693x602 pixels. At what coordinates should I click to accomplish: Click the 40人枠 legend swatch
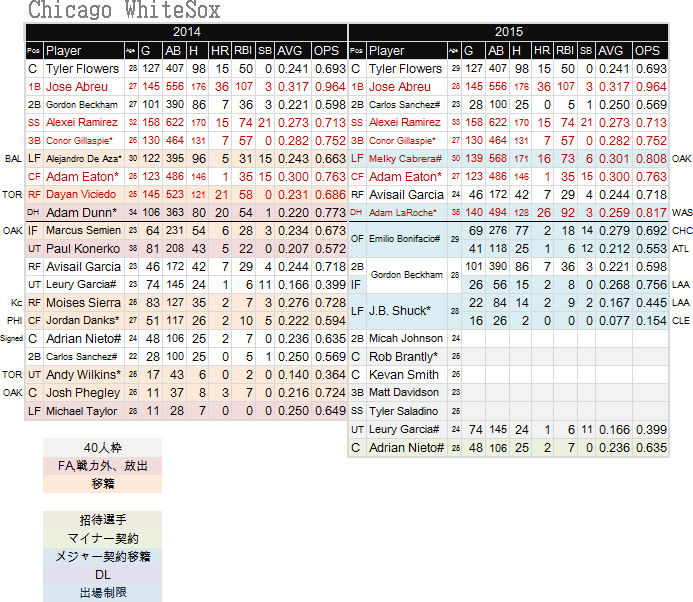(x=102, y=448)
